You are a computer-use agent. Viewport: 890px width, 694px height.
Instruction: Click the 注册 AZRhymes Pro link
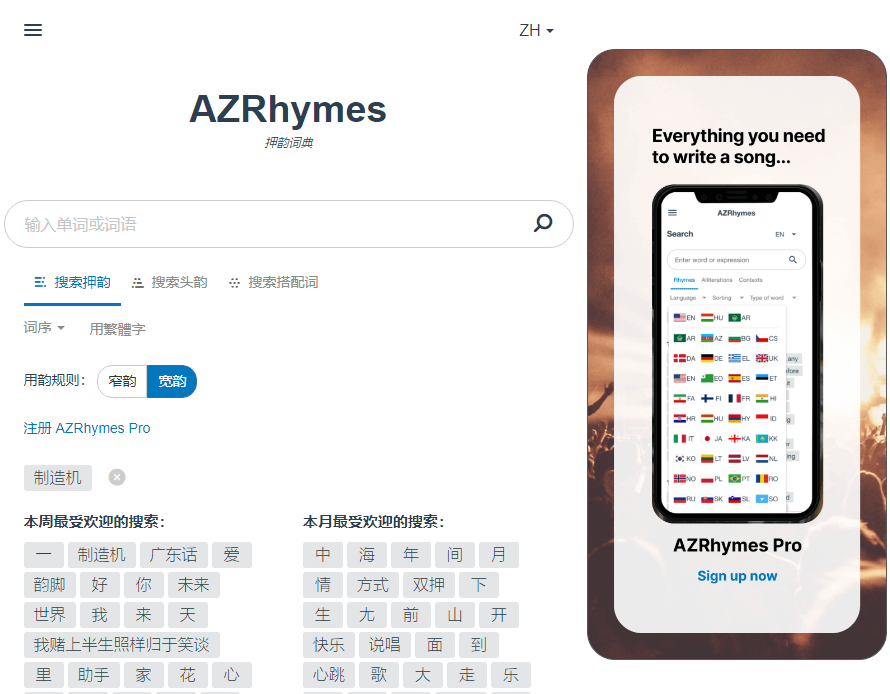point(87,428)
